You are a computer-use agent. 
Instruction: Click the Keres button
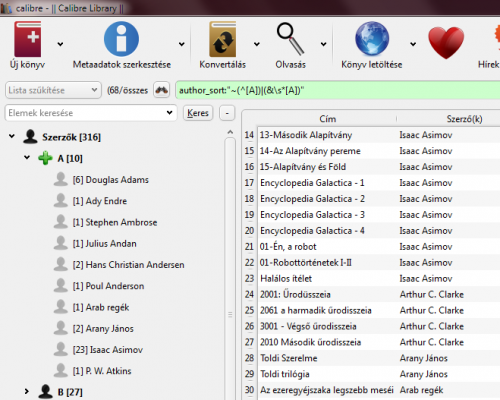(x=198, y=113)
